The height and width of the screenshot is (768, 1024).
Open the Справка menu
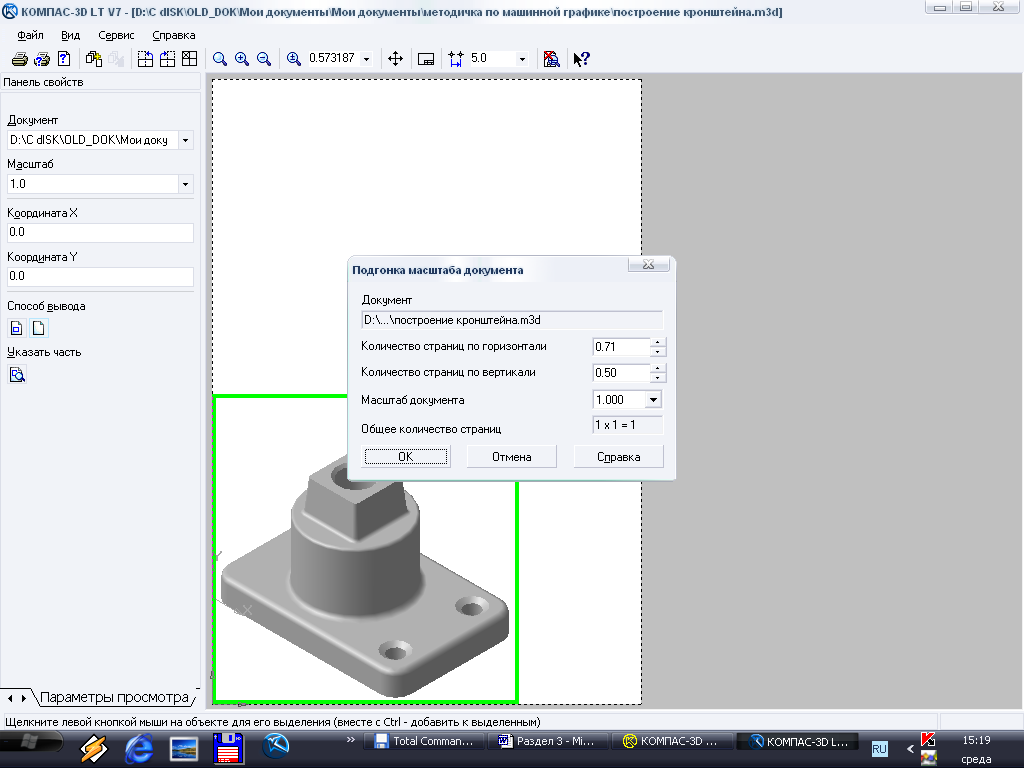[x=174, y=35]
